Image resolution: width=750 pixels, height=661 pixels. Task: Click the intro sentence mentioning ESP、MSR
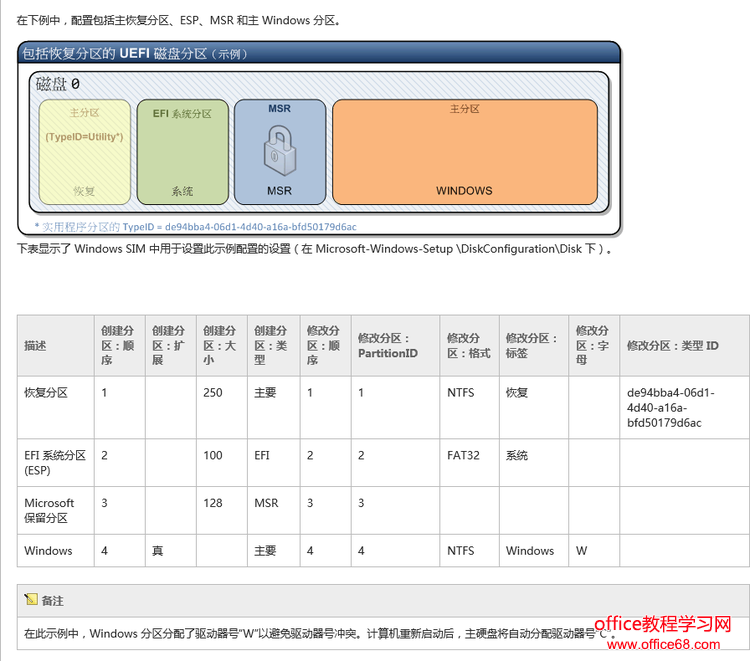click(179, 21)
